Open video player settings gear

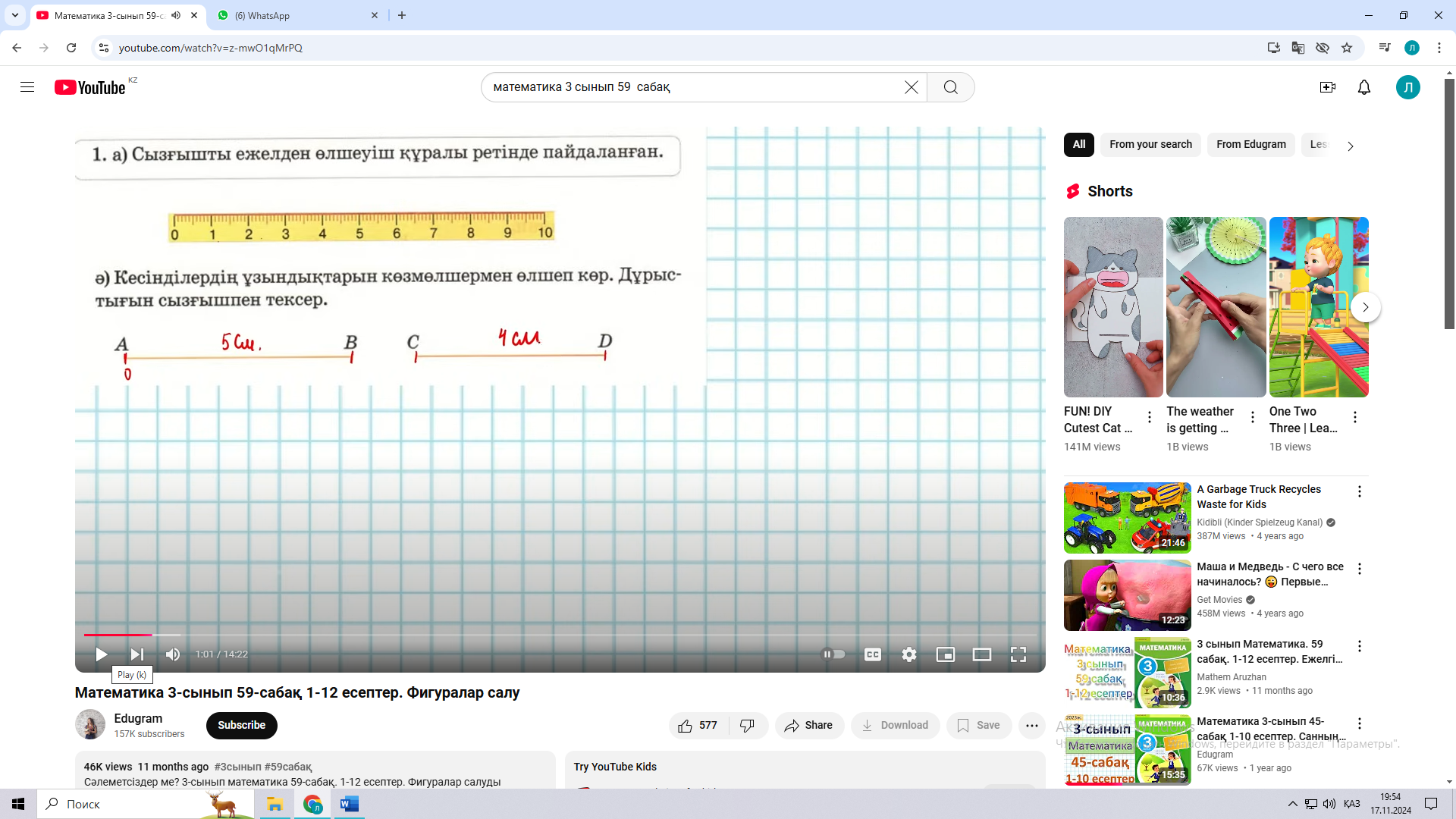(x=908, y=654)
